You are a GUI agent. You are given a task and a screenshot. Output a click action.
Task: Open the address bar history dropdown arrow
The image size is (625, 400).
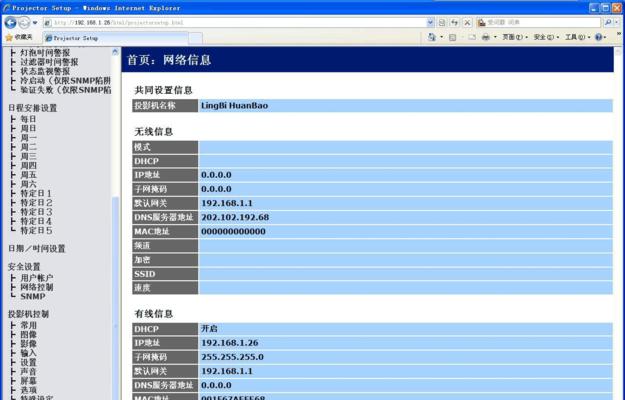(x=430, y=23)
